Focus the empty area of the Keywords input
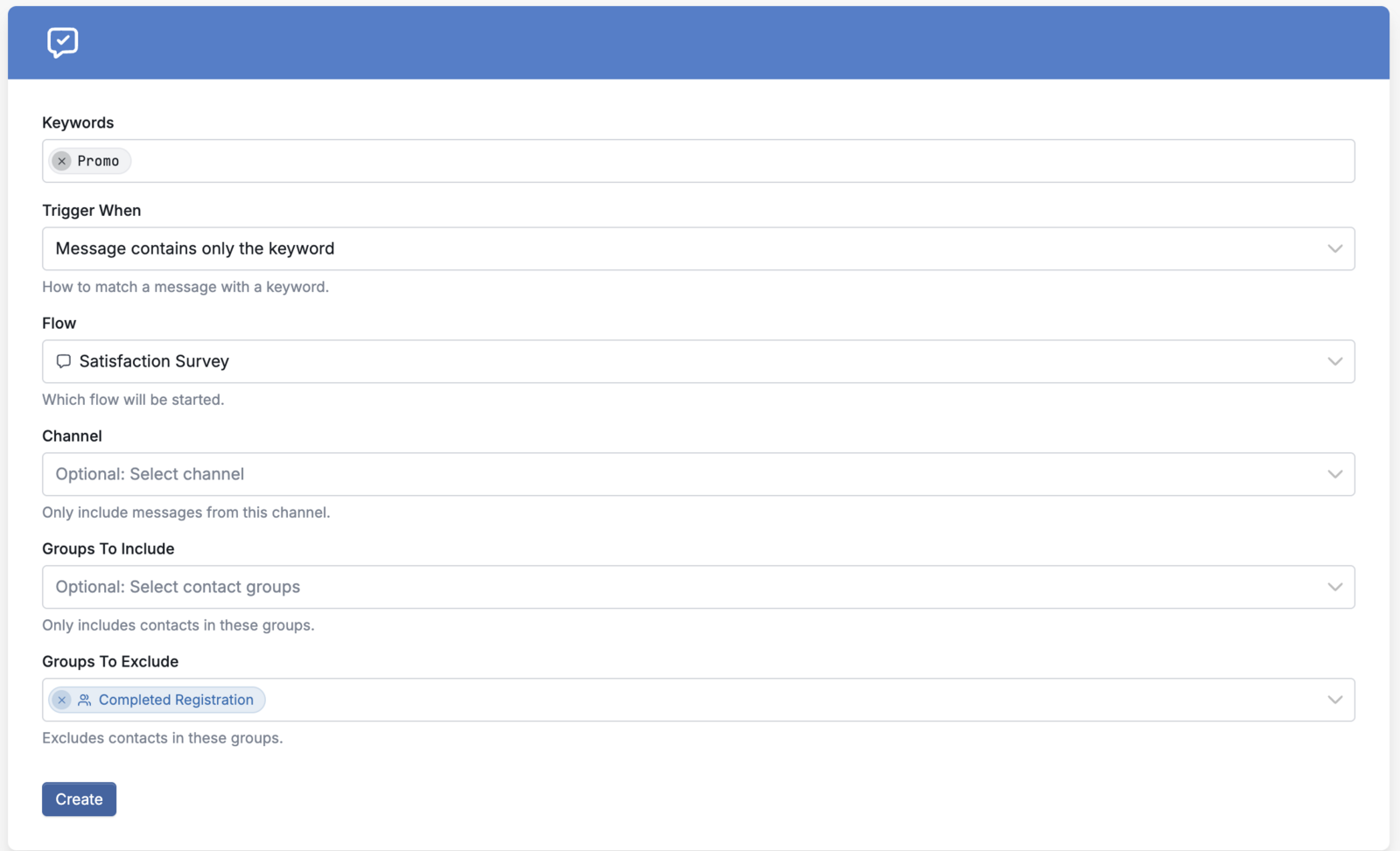Image resolution: width=1400 pixels, height=851 pixels. point(742,161)
